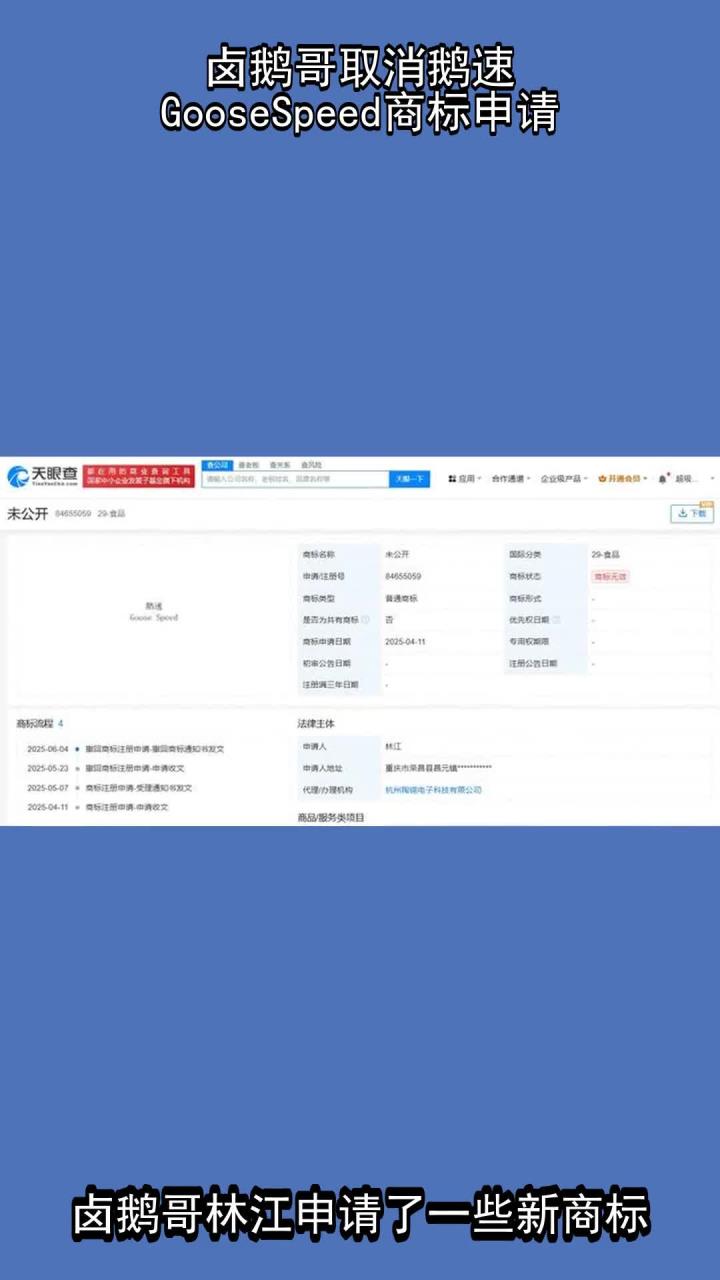Open the red business query tool banner
Viewport: 720px width, 1280px height.
(139, 476)
